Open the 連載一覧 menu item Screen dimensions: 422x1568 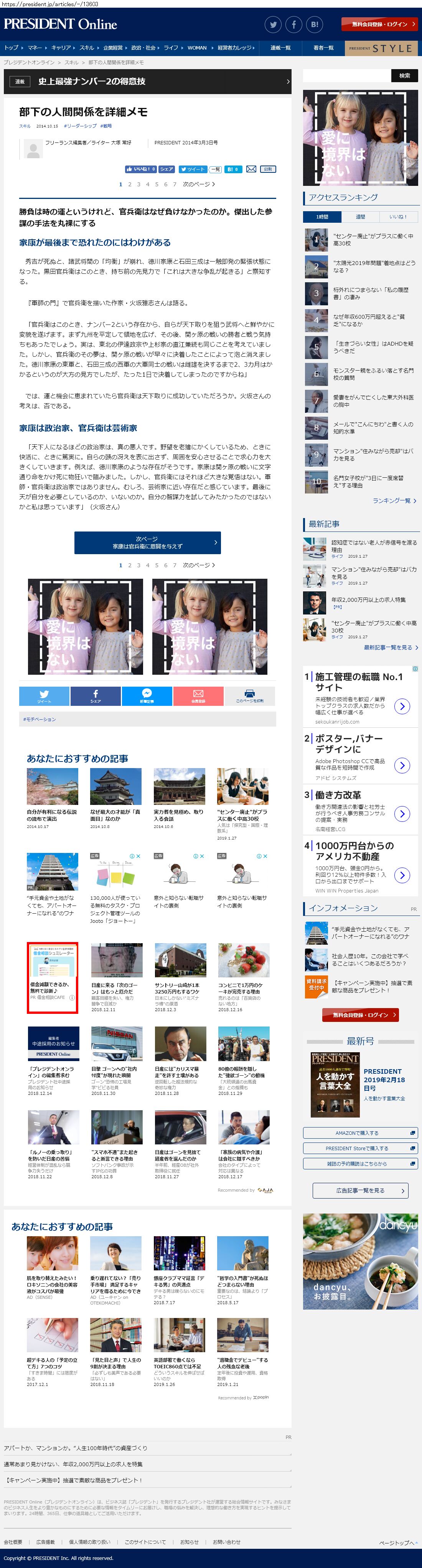[280, 48]
